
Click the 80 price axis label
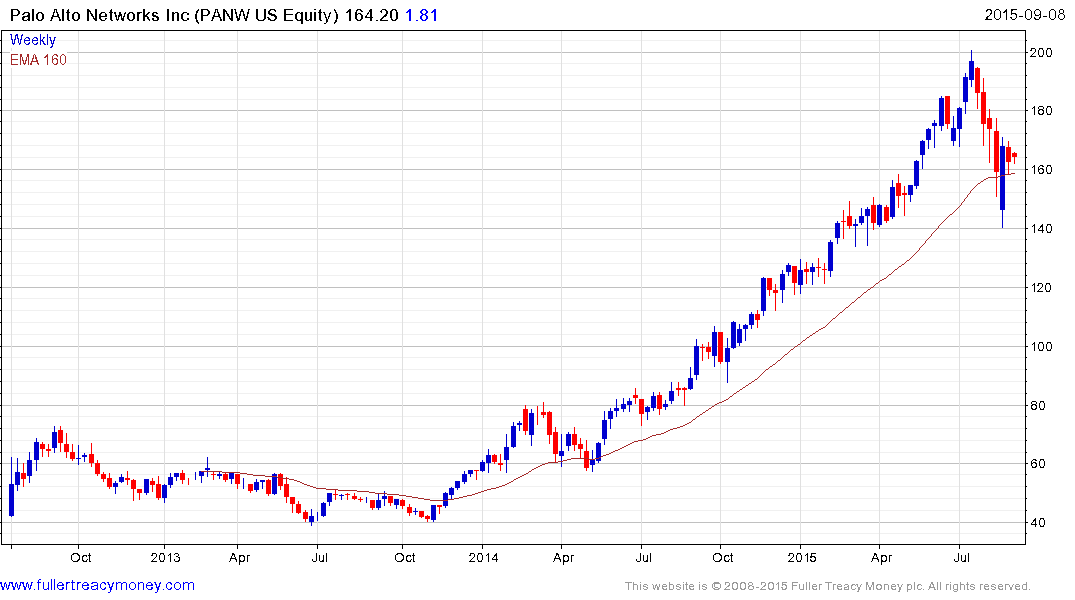(1038, 405)
